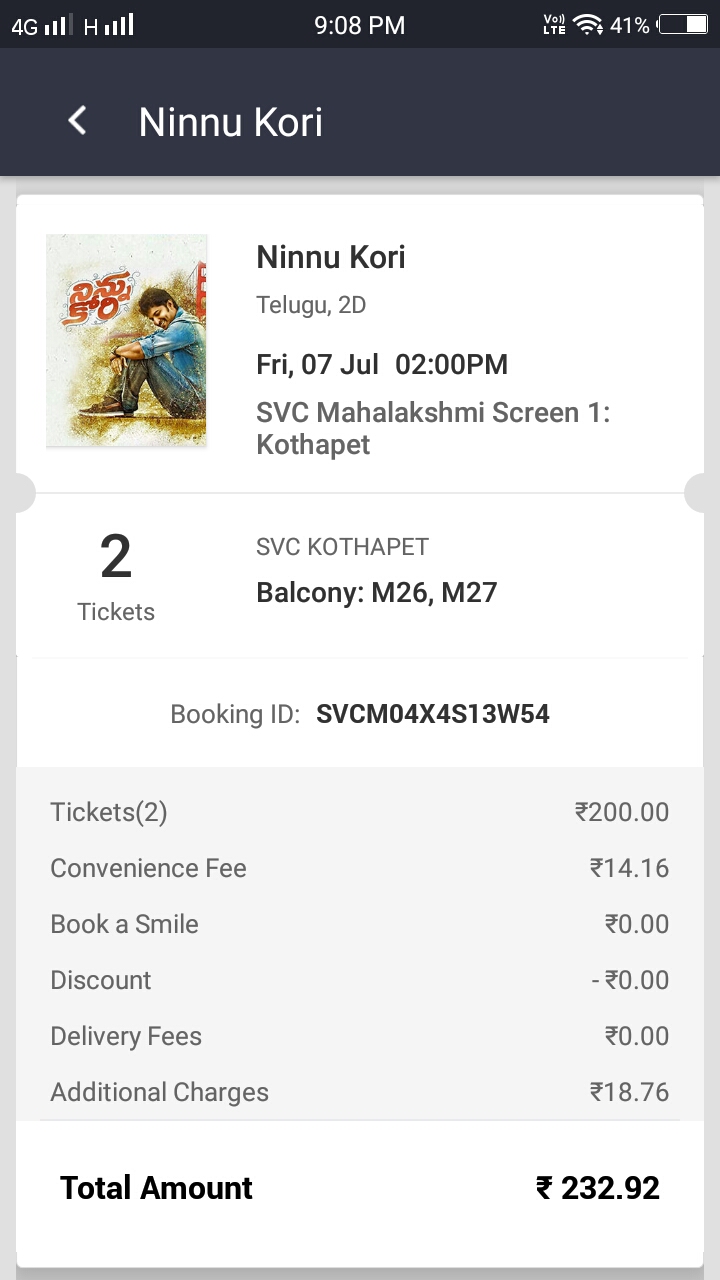Tap the H network signal icon
Viewport: 720px width, 1280px height.
tap(109, 25)
